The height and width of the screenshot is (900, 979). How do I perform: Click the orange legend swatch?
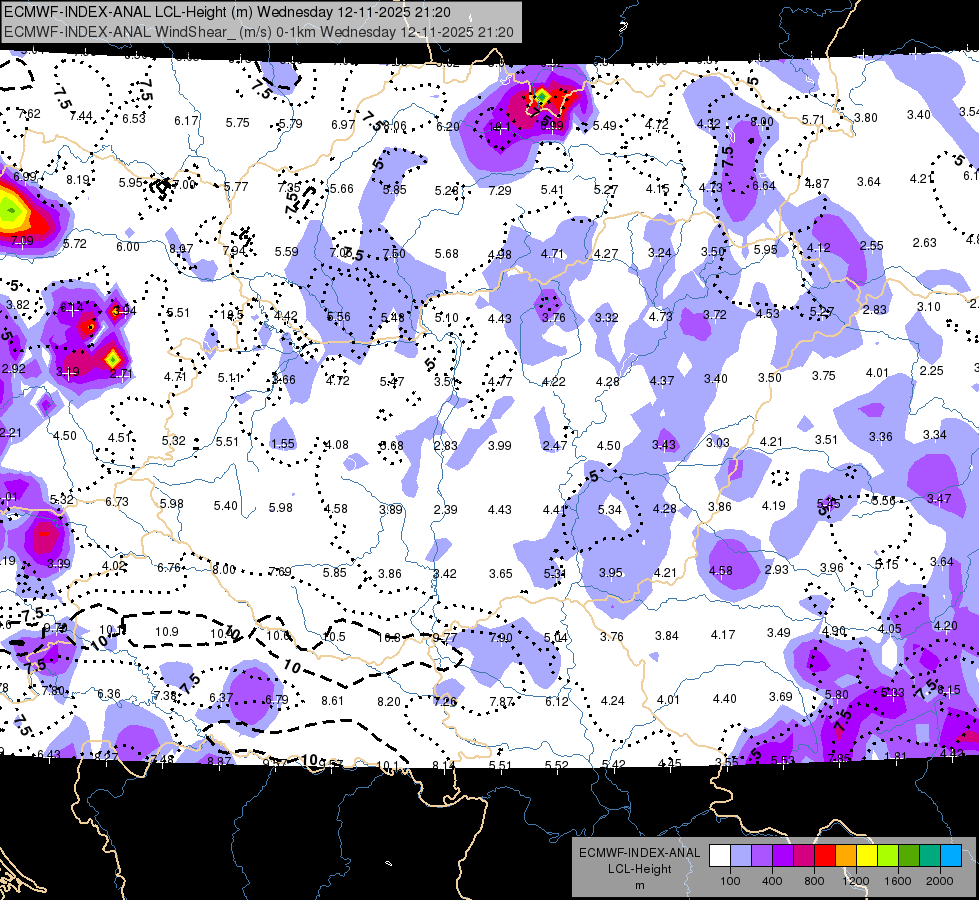pyautogui.click(x=846, y=856)
